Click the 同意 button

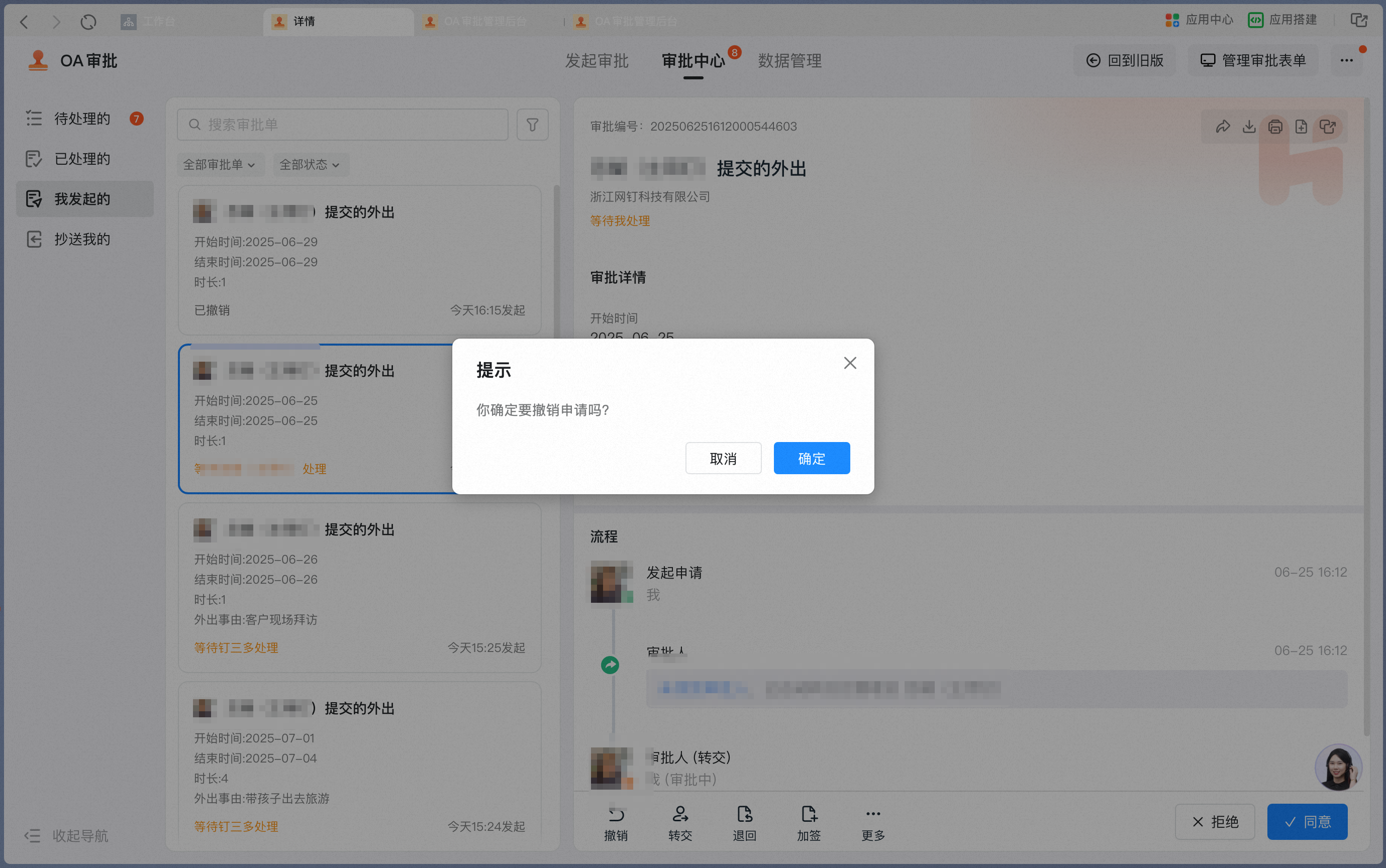click(1307, 821)
